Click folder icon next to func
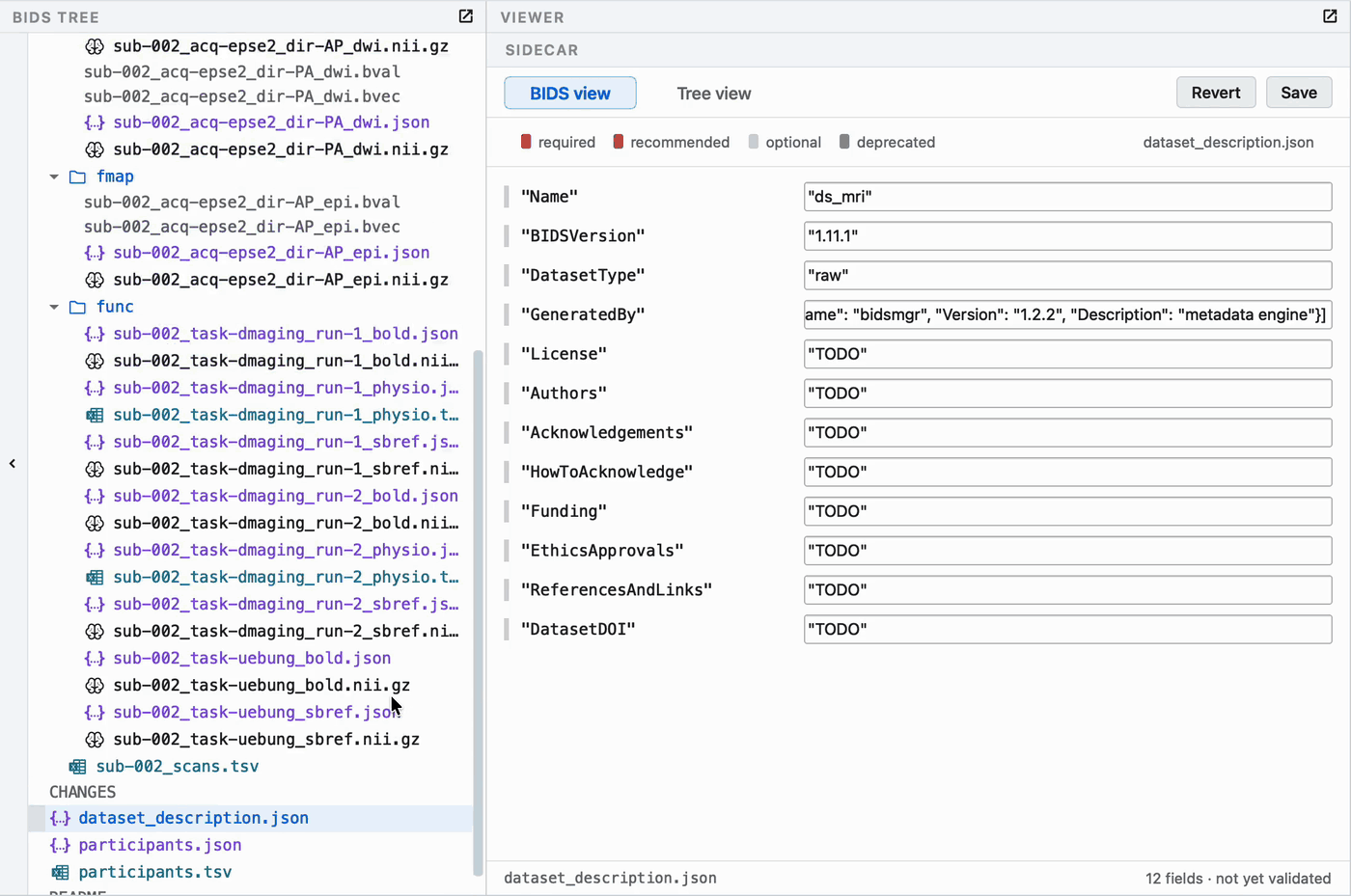This screenshot has height=896, width=1351. point(78,307)
